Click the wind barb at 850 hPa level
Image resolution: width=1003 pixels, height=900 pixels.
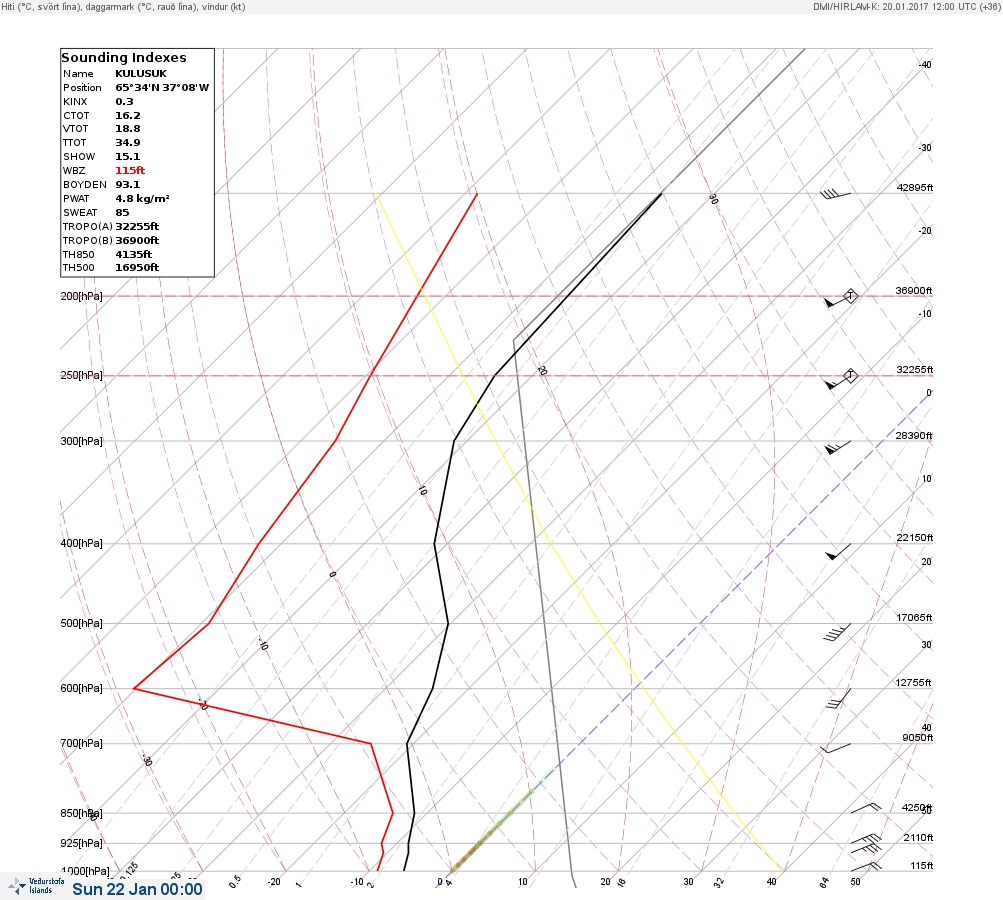click(866, 809)
